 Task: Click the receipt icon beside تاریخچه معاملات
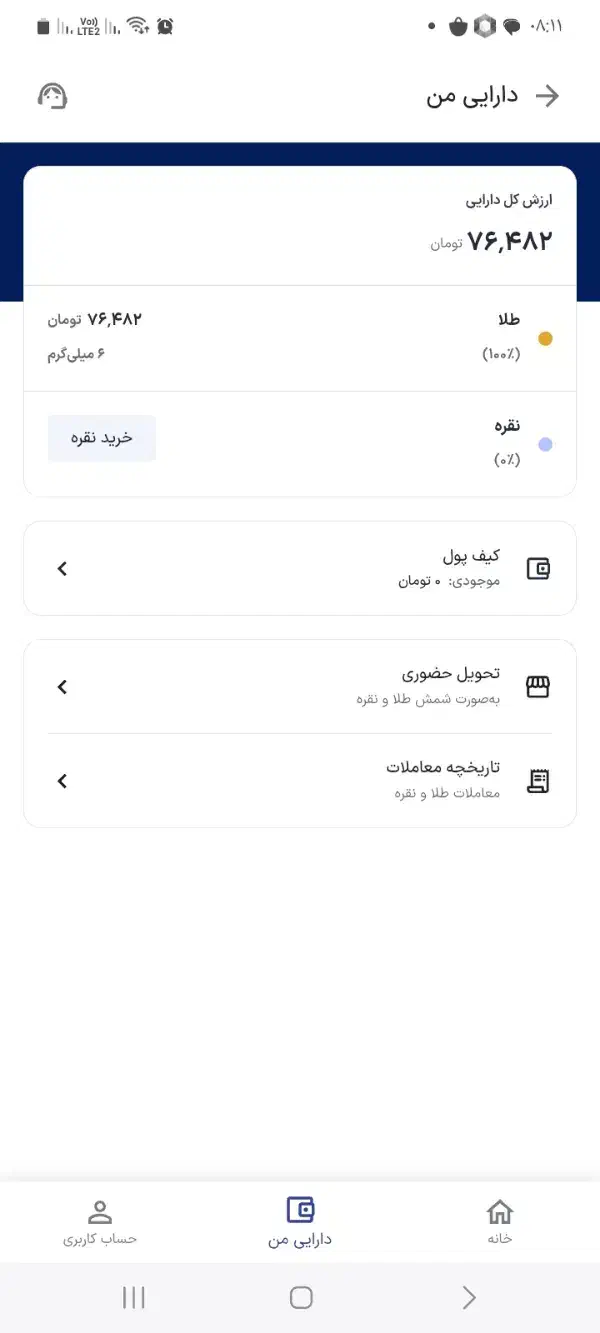[538, 781]
